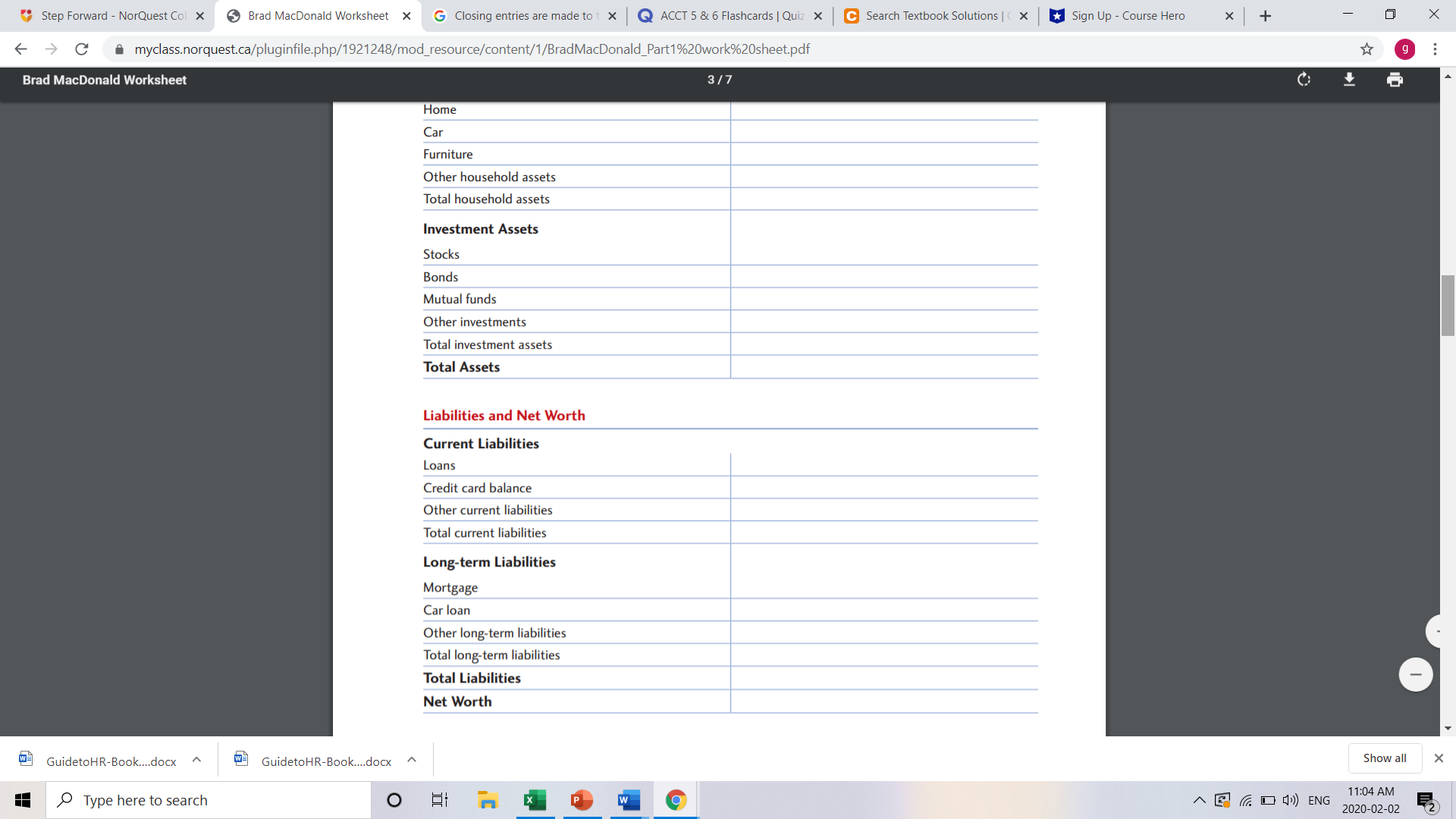Expand options for first GuidetoHR-Book download

click(196, 760)
